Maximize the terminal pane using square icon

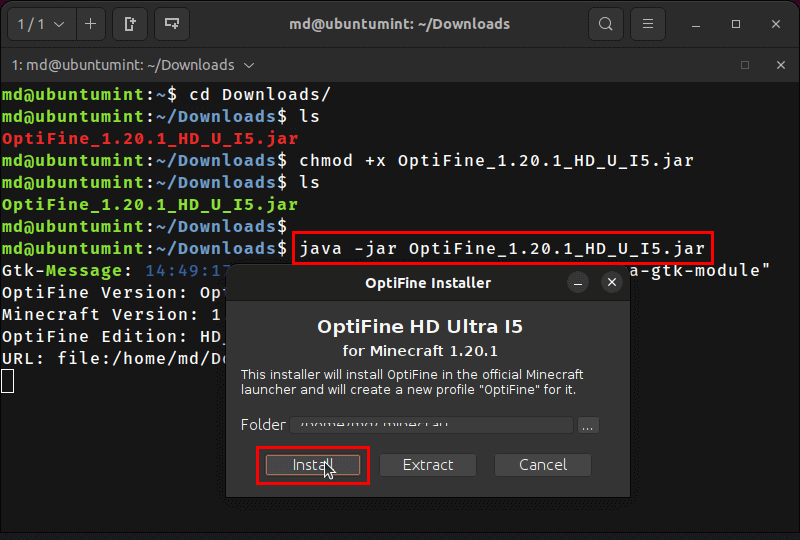tap(745, 65)
